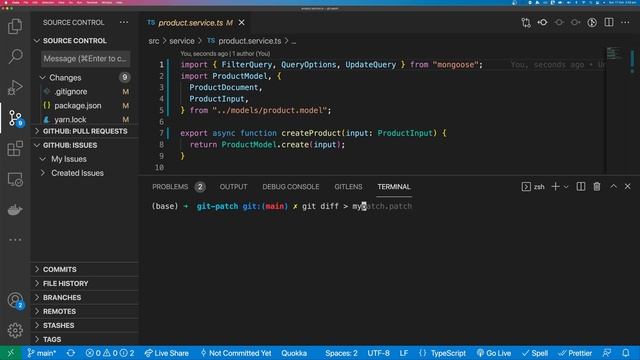
Task: Open the Extensions view
Action: [x=15, y=149]
